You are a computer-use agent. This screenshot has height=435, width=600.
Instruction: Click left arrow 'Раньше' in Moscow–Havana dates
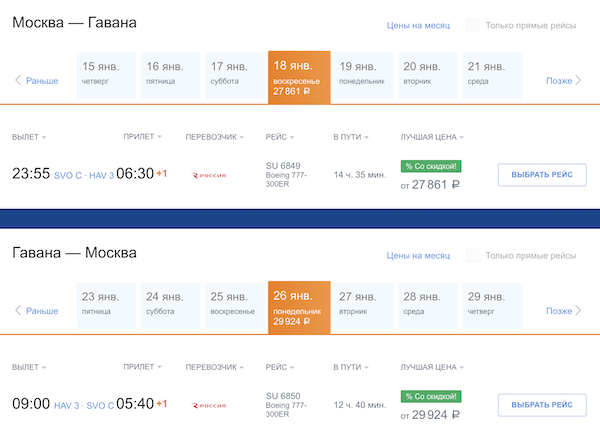pos(36,81)
